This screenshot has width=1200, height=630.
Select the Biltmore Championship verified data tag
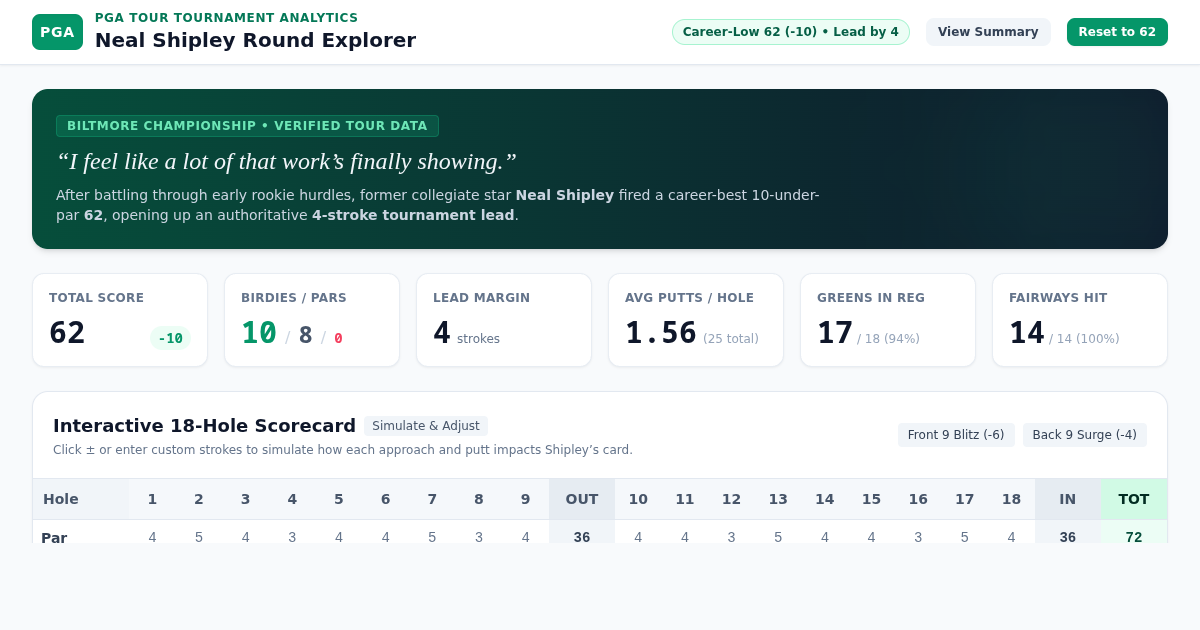[247, 126]
